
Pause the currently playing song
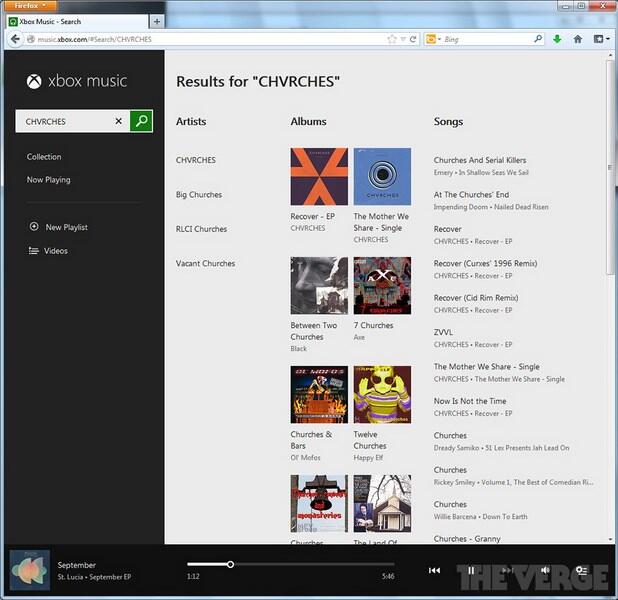coord(471,570)
